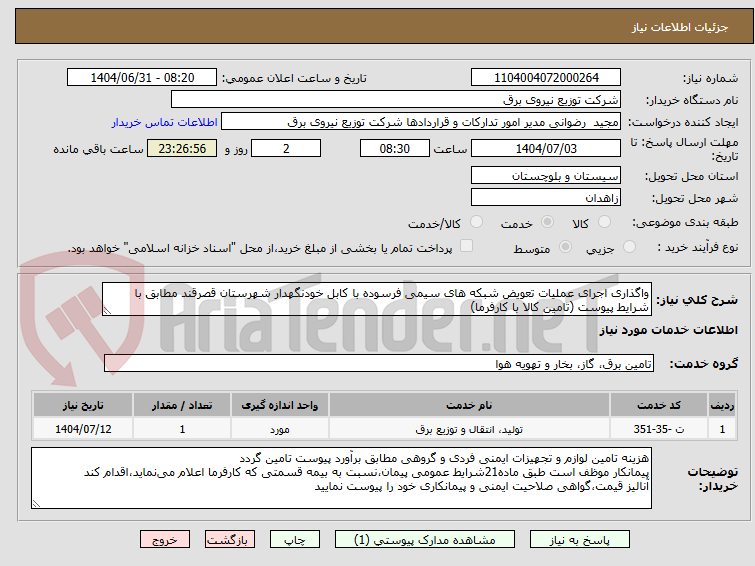Image resolution: width=755 pixels, height=566 pixels.
Task: Open مشاهده مدارک پیوستی (1) button
Action: pos(424,540)
